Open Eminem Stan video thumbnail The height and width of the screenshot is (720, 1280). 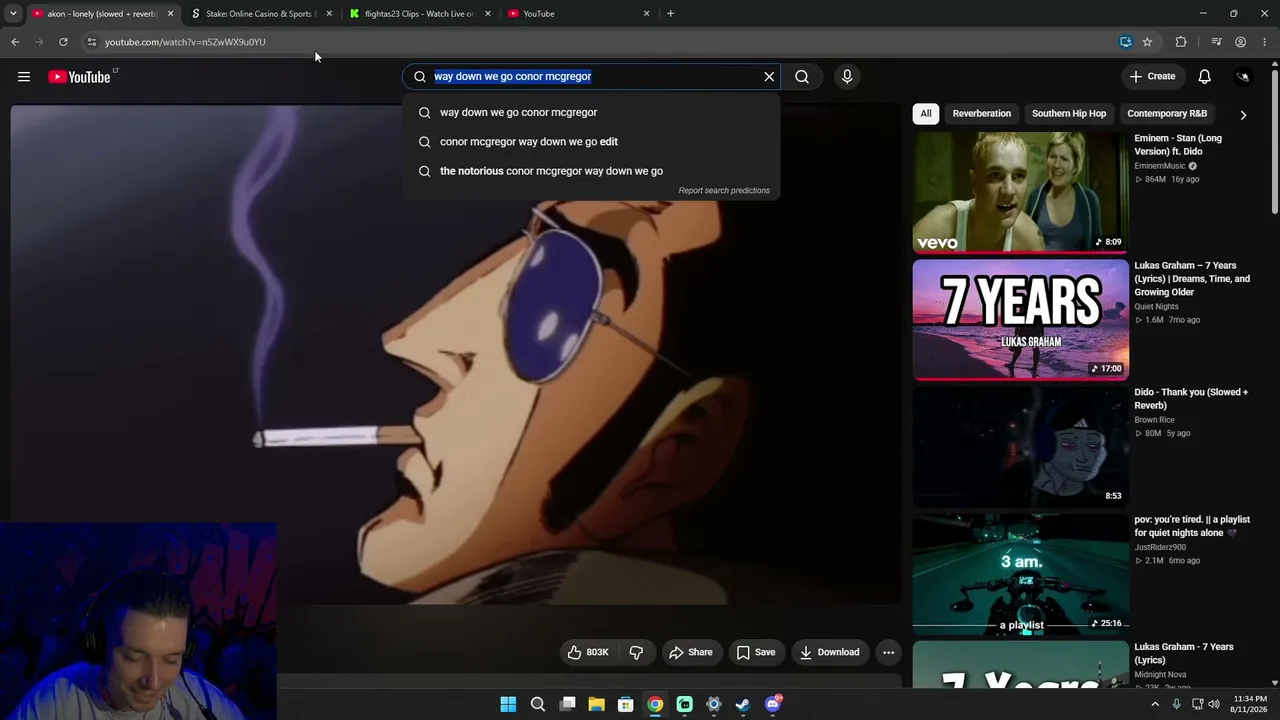coord(1020,192)
